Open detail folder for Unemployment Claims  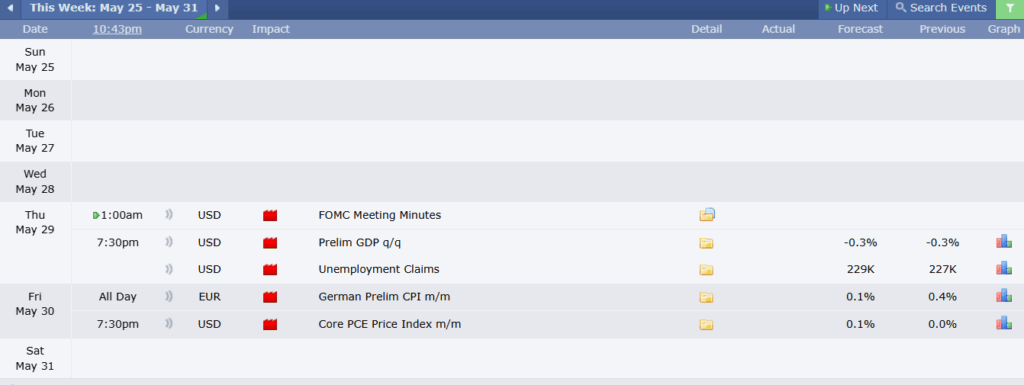click(x=706, y=270)
